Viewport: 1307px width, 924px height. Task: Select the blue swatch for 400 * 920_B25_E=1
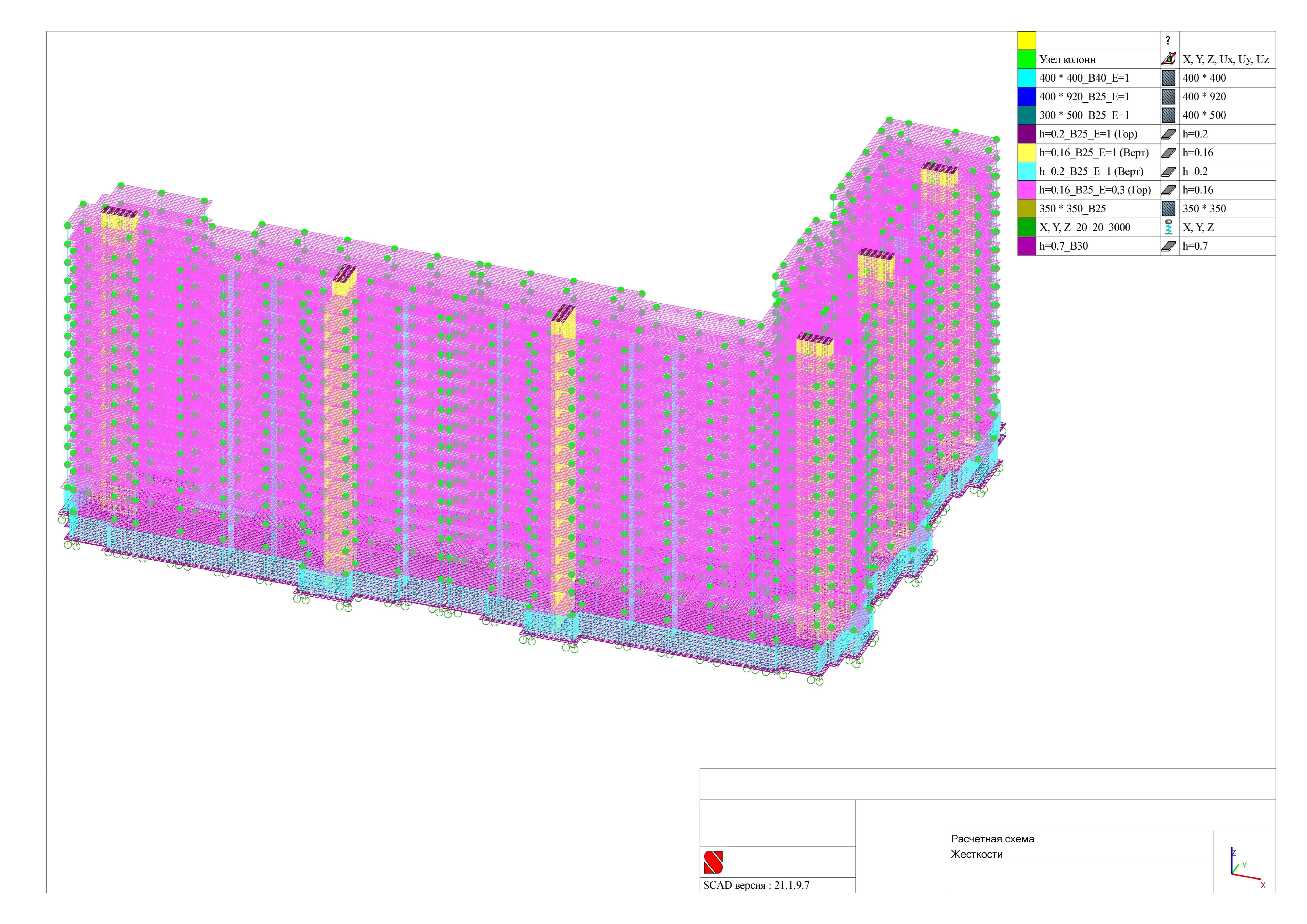pyautogui.click(x=1027, y=97)
